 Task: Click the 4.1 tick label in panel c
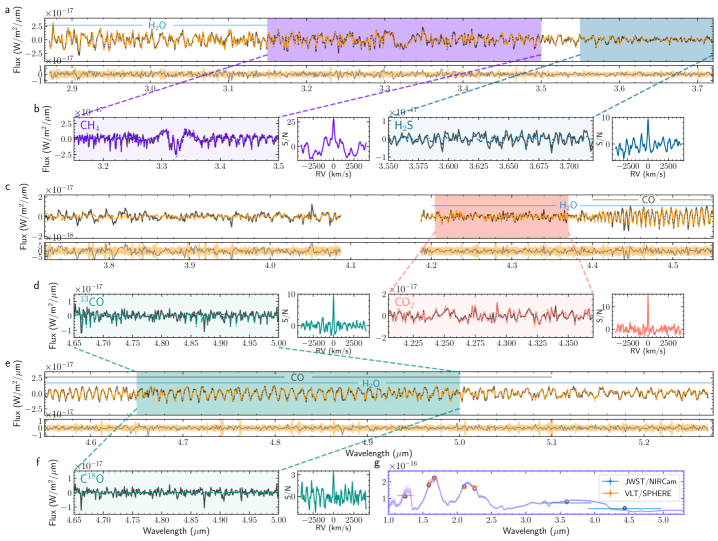351,265
